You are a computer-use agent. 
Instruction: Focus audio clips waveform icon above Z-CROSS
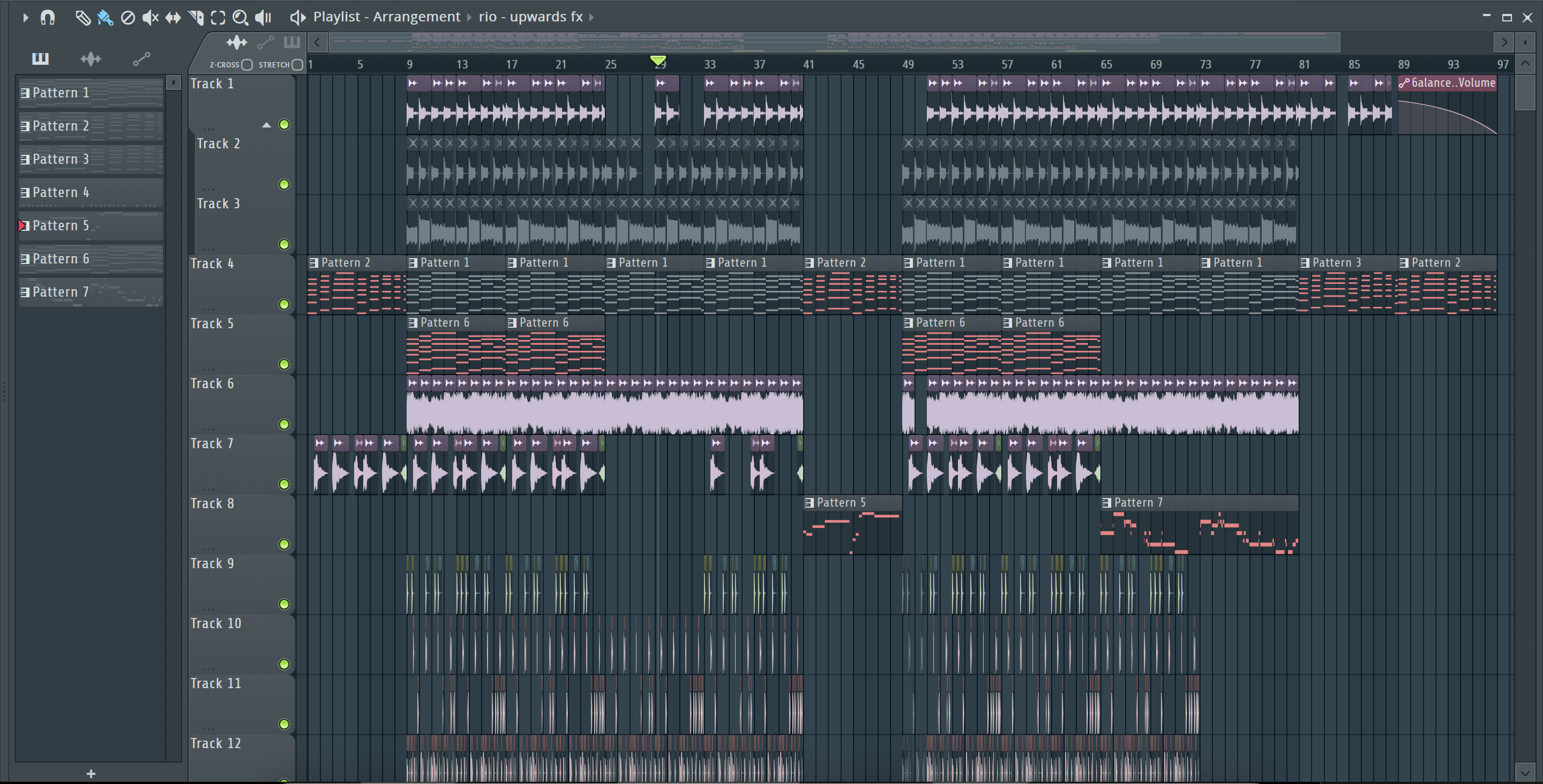pyautogui.click(x=237, y=42)
